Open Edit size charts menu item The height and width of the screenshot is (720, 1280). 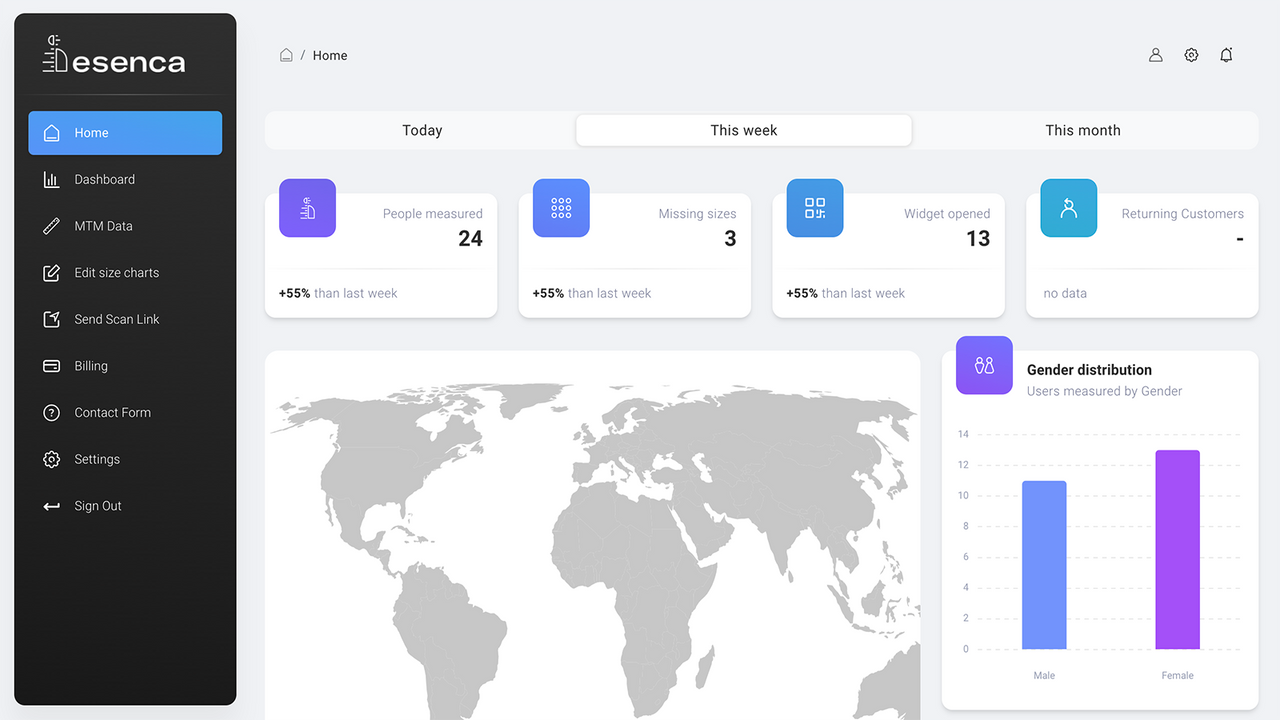tap(125, 273)
